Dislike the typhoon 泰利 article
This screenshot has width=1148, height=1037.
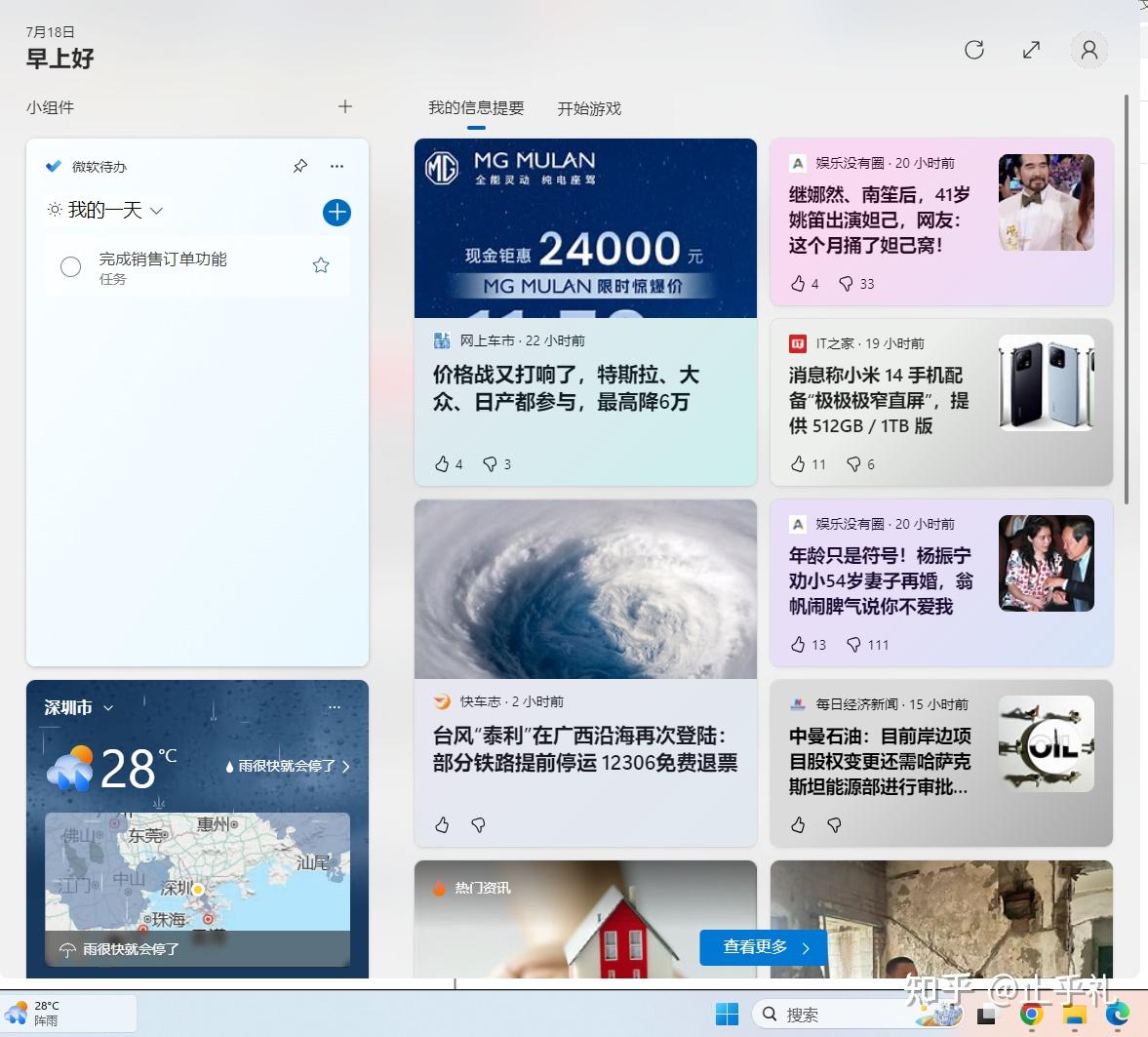pyautogui.click(x=478, y=825)
